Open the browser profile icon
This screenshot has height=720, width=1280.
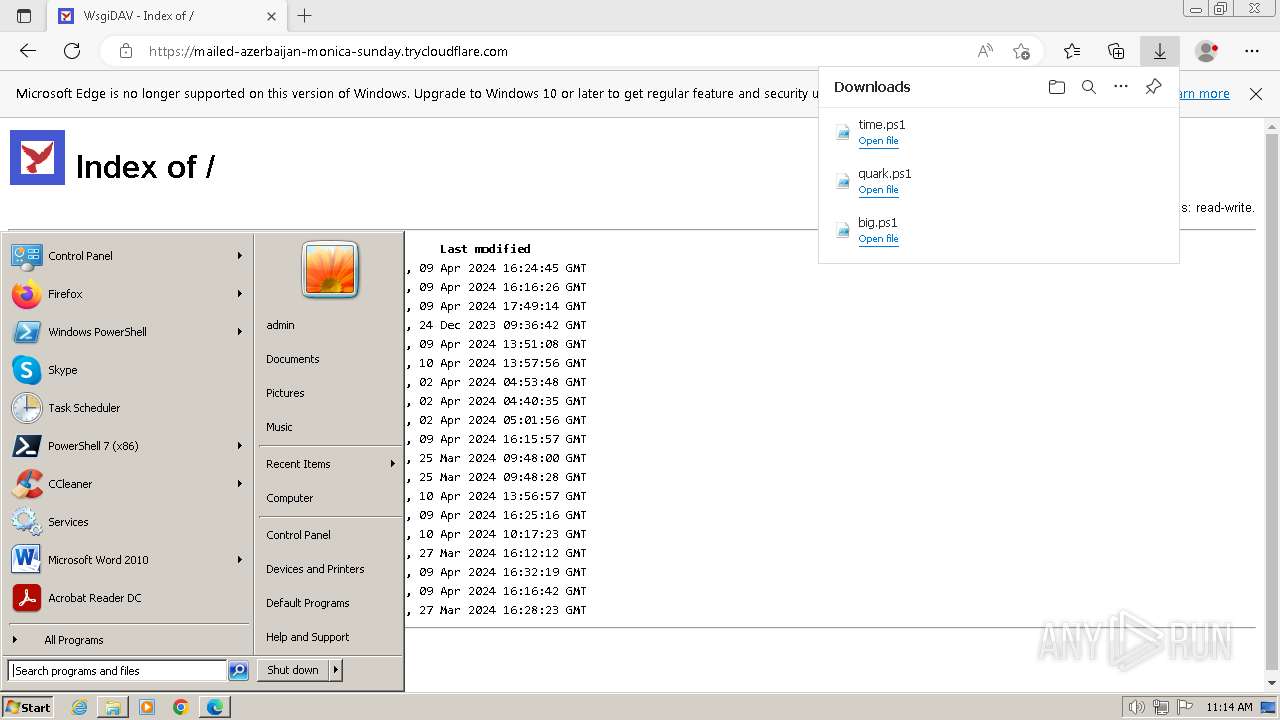point(1207,51)
